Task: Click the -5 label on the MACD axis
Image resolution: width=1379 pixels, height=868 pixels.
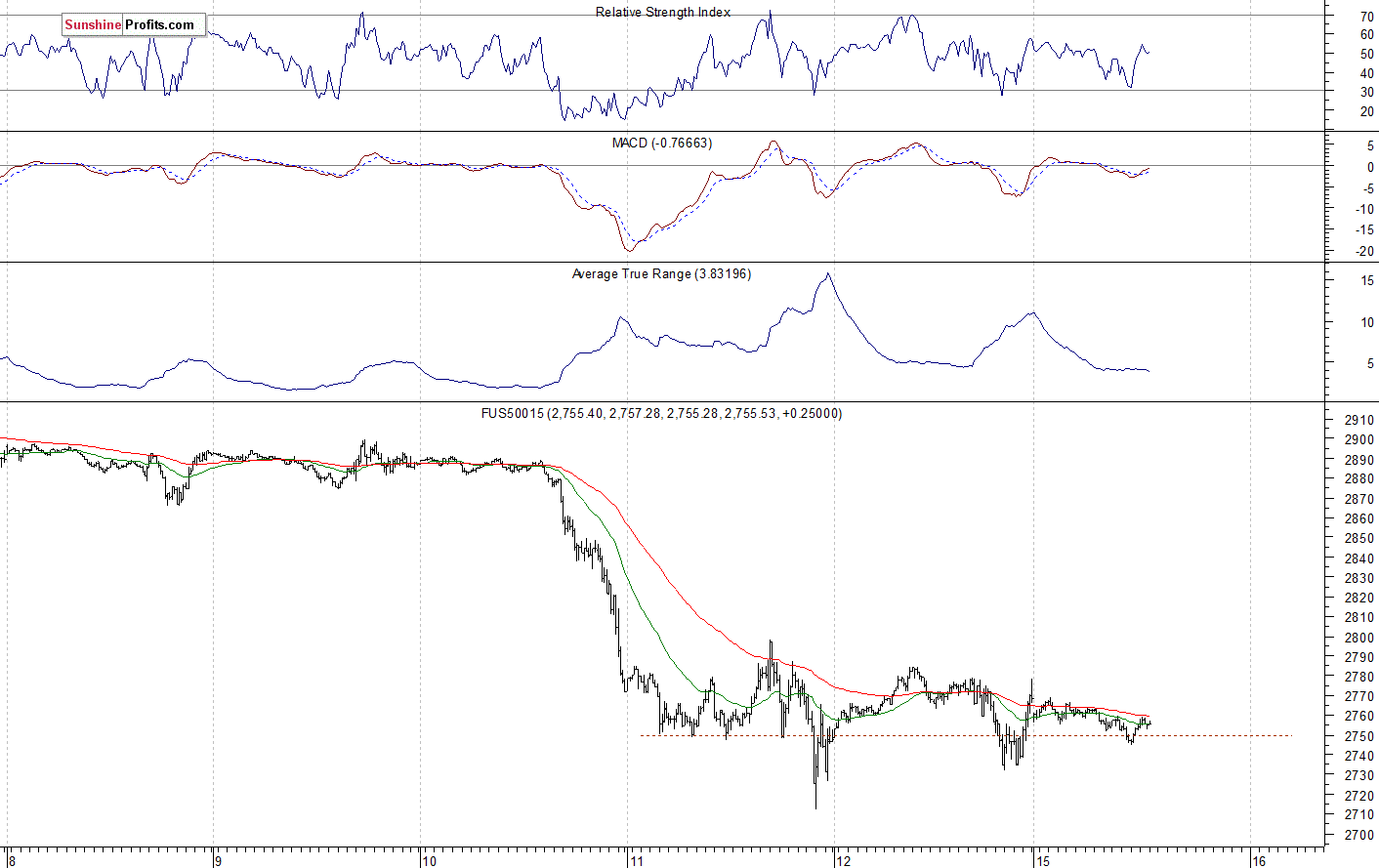Action: [x=1368, y=188]
